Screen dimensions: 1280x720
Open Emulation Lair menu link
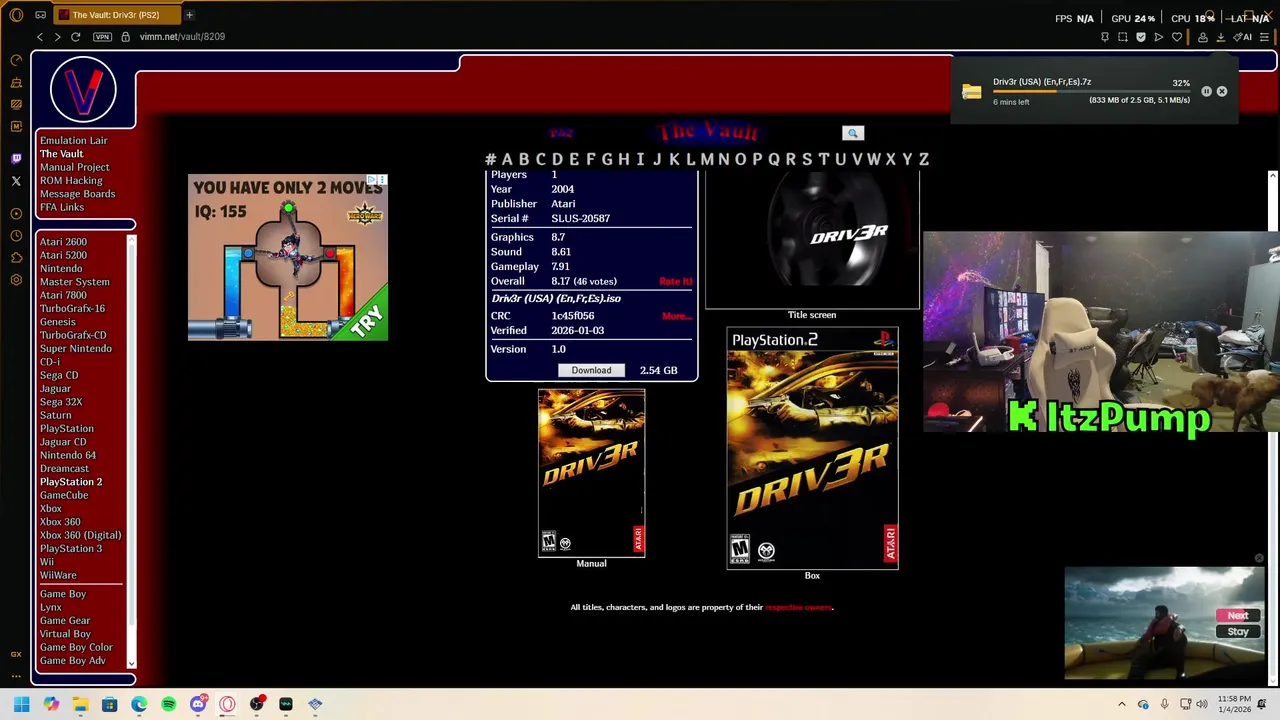tap(73, 141)
